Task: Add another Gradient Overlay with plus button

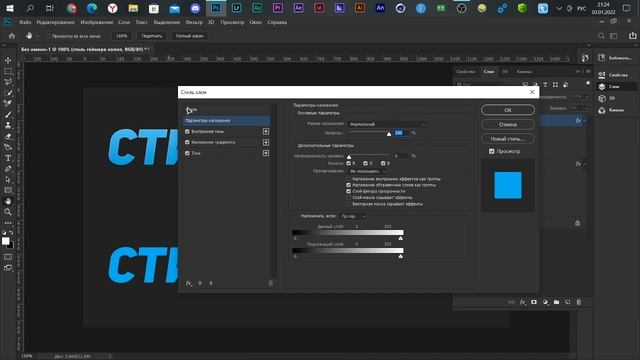Action: 266,142
